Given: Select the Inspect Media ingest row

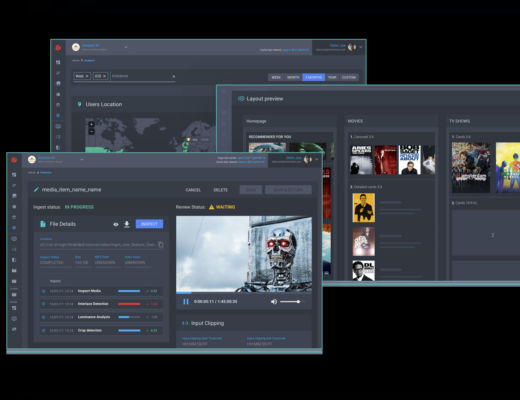Looking at the screenshot, I should click(101, 291).
